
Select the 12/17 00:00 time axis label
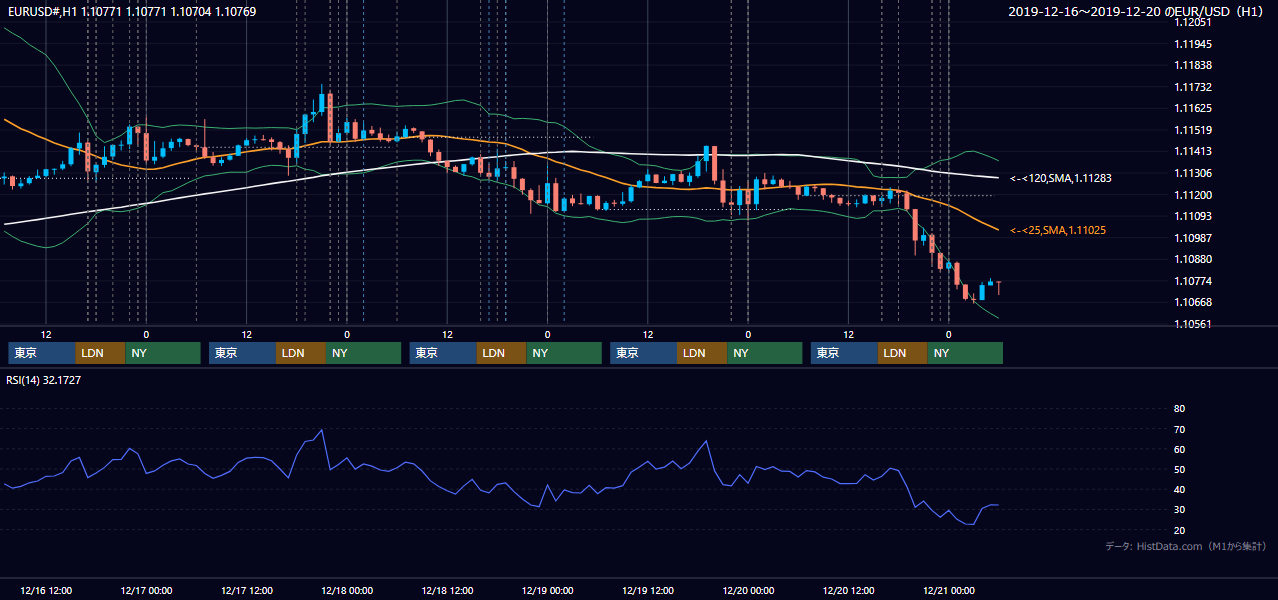146,590
